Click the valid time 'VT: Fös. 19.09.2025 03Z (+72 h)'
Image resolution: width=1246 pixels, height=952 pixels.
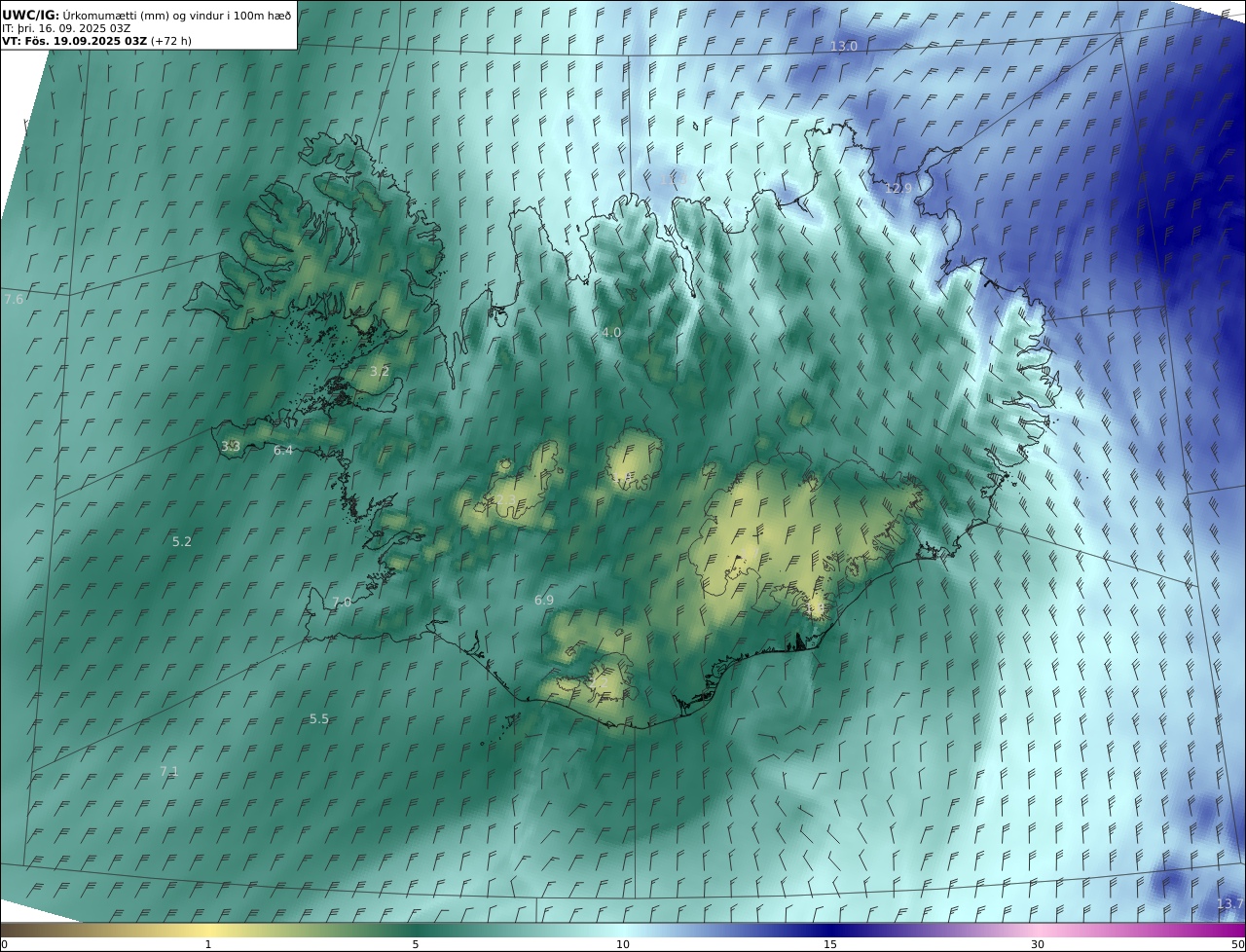96,41
